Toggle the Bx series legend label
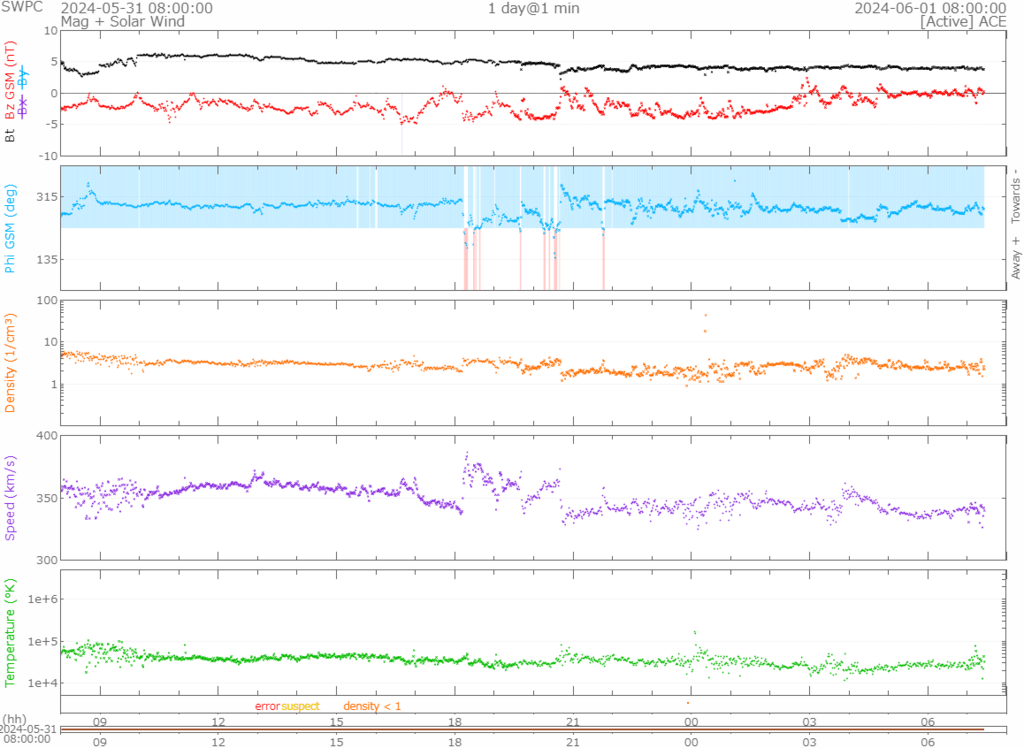Screen dimensions: 1024x748 (x=24, y=108)
